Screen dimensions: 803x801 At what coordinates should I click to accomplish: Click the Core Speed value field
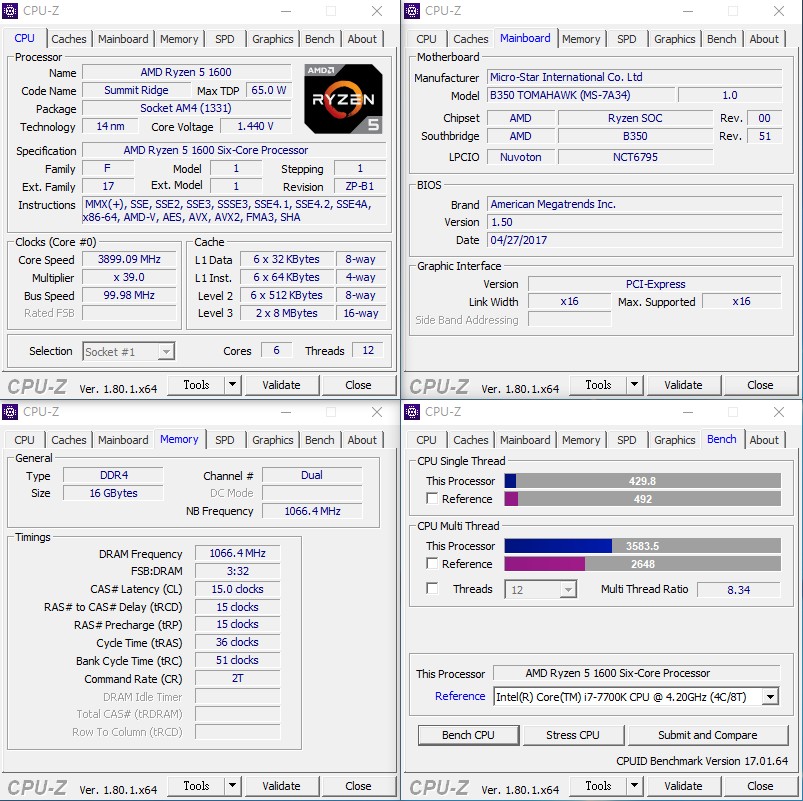[x=129, y=259]
